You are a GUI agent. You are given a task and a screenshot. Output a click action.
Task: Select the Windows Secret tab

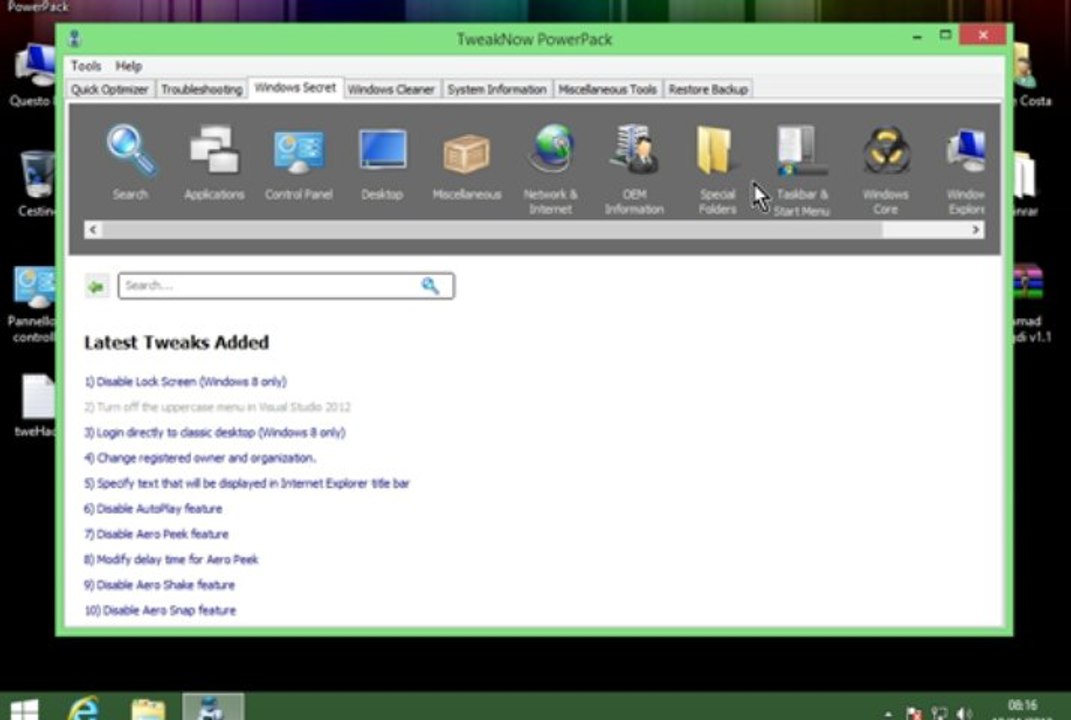coord(295,88)
